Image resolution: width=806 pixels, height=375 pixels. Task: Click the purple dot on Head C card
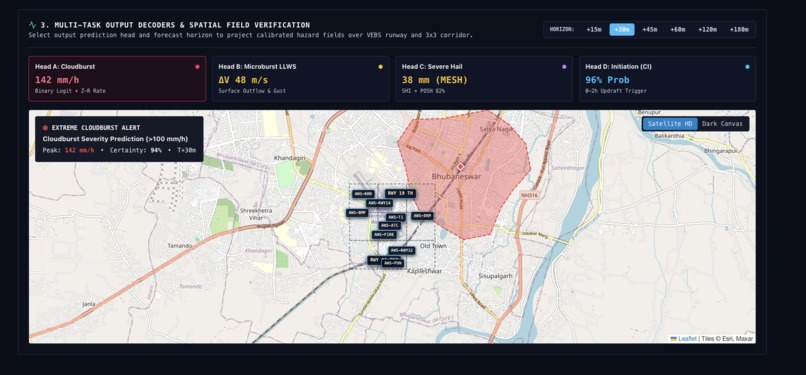pyautogui.click(x=564, y=67)
